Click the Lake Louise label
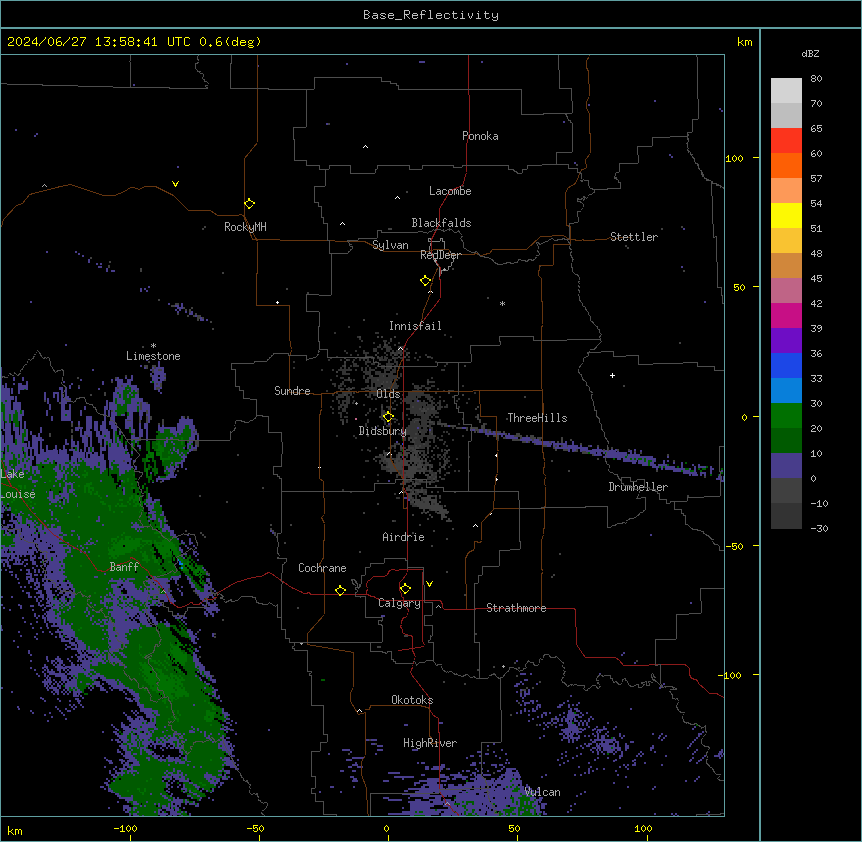The height and width of the screenshot is (842, 862). 18,484
